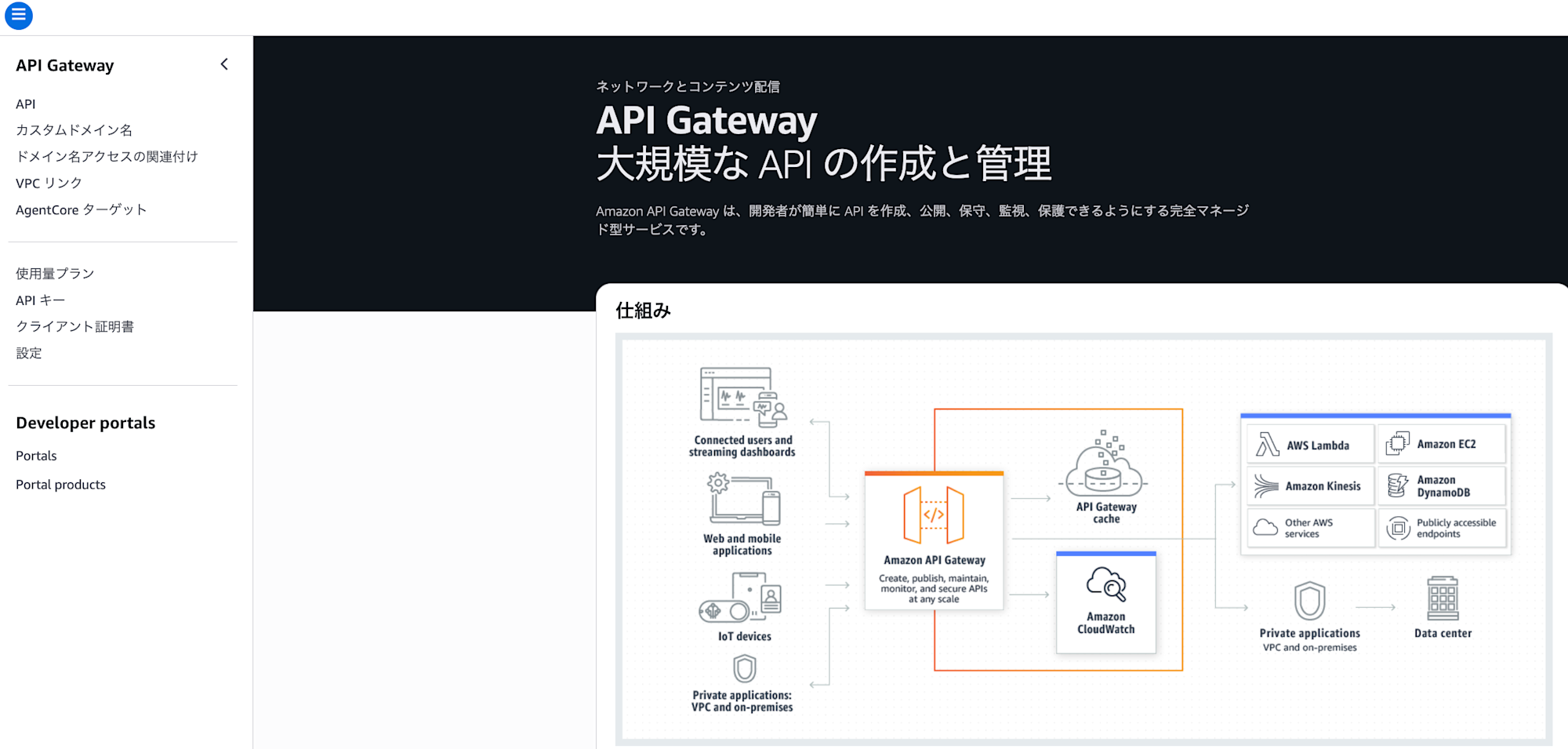
Task: Click the Amazon API Gateway description paragraph
Action: pos(922,220)
